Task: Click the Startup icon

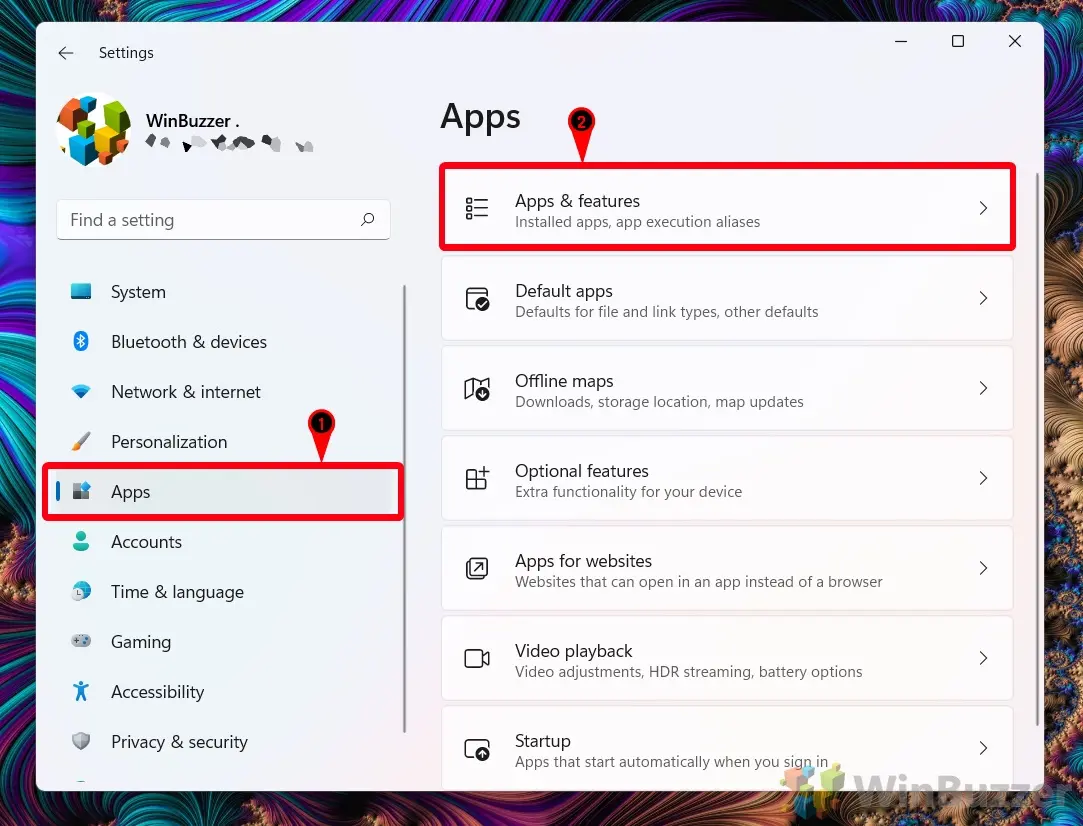Action: point(477,749)
